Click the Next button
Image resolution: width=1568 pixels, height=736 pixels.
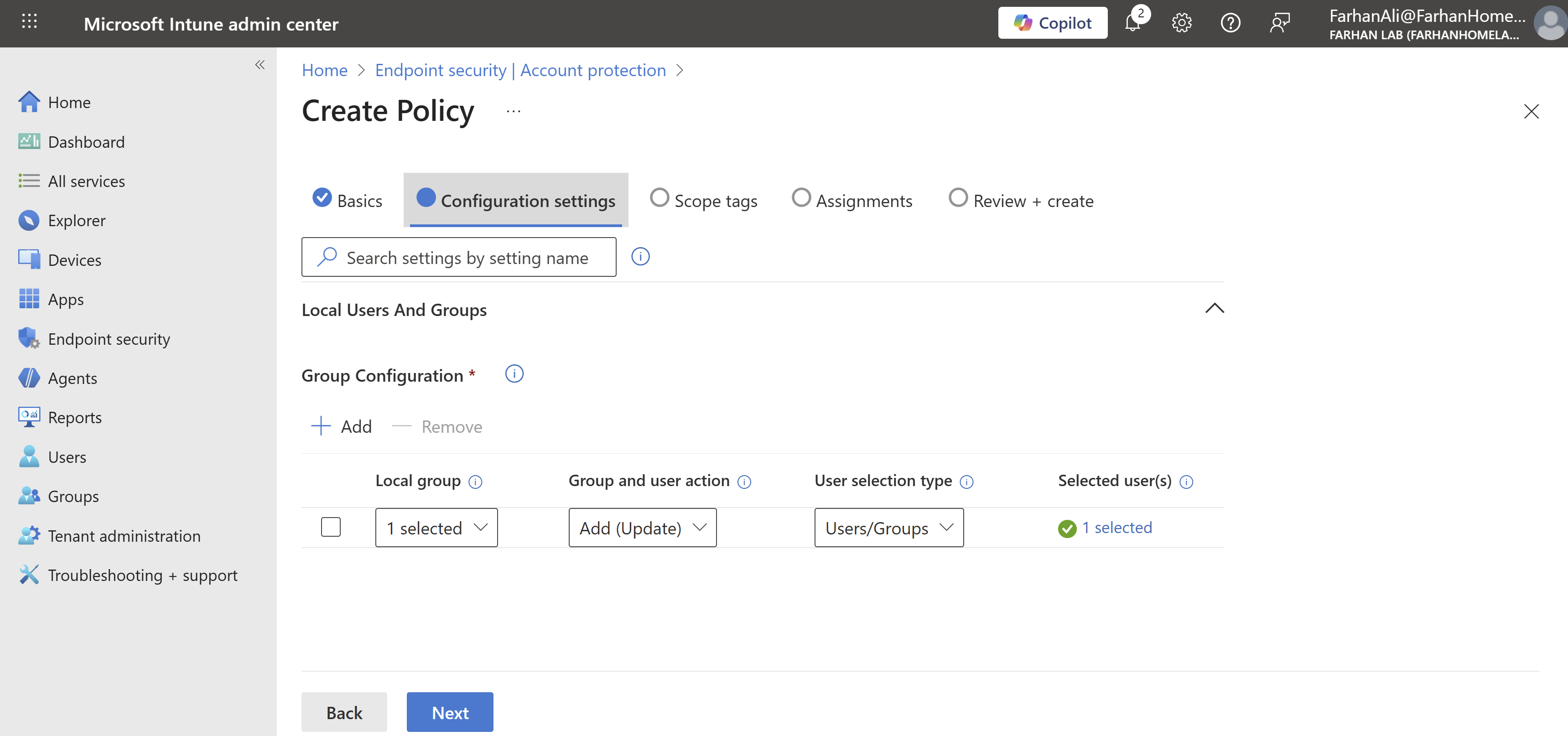[x=450, y=712]
